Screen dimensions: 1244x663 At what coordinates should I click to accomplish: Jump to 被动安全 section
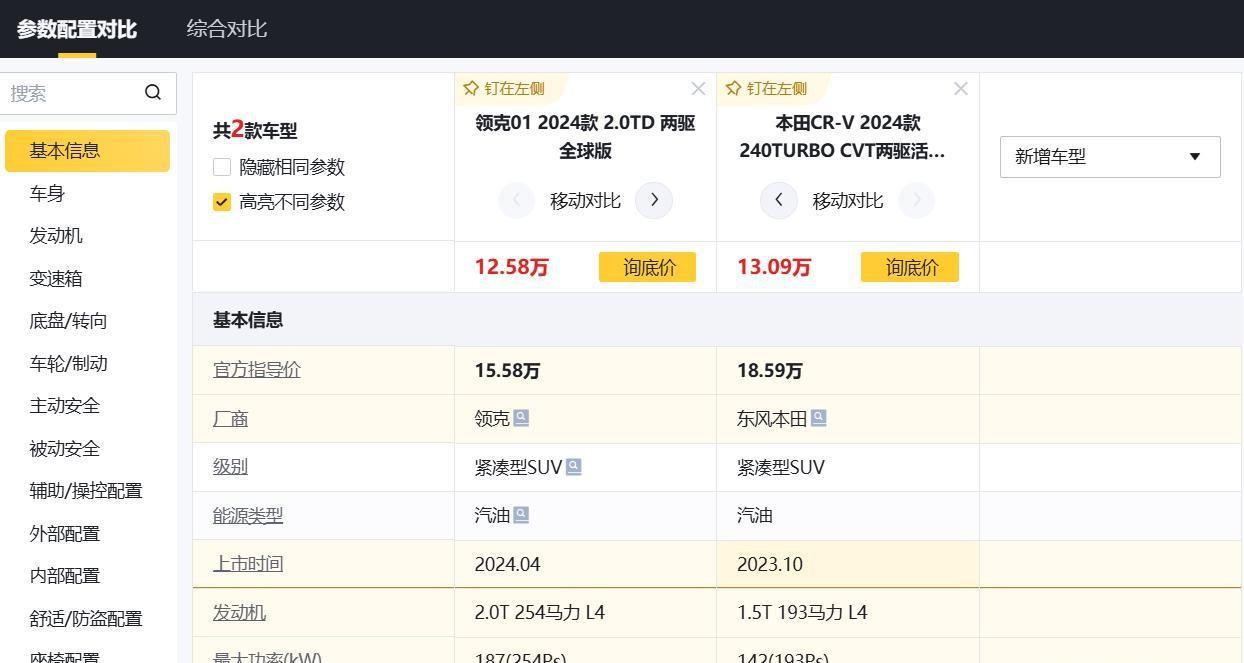click(65, 448)
